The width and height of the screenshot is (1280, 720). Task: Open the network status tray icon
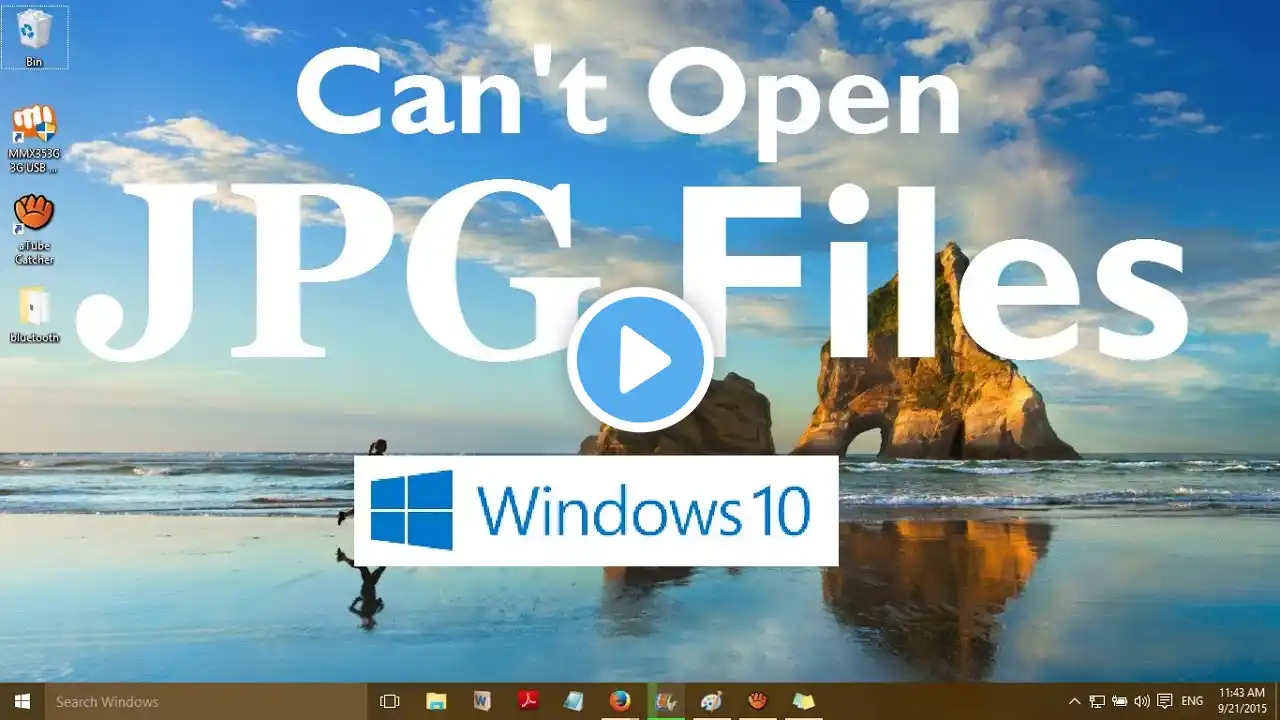[1097, 701]
